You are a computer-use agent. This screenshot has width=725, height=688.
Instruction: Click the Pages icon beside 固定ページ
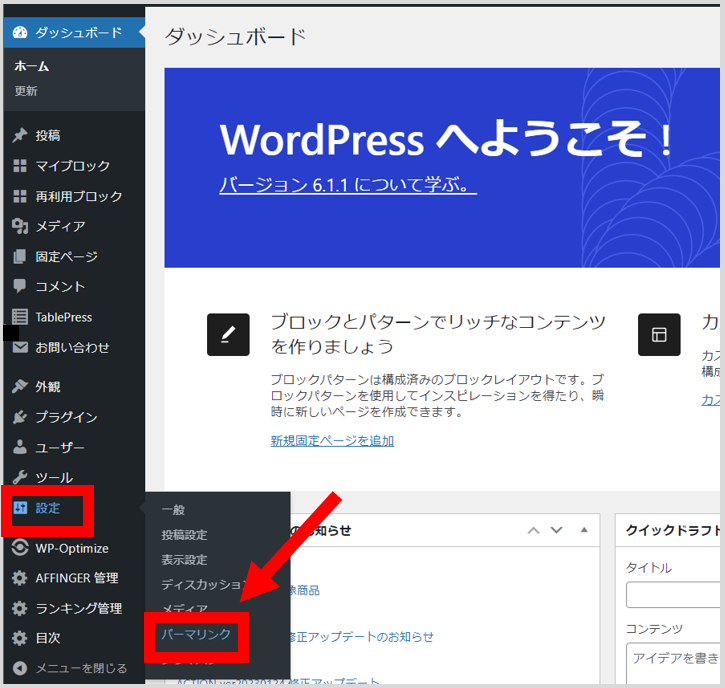pyautogui.click(x=20, y=256)
